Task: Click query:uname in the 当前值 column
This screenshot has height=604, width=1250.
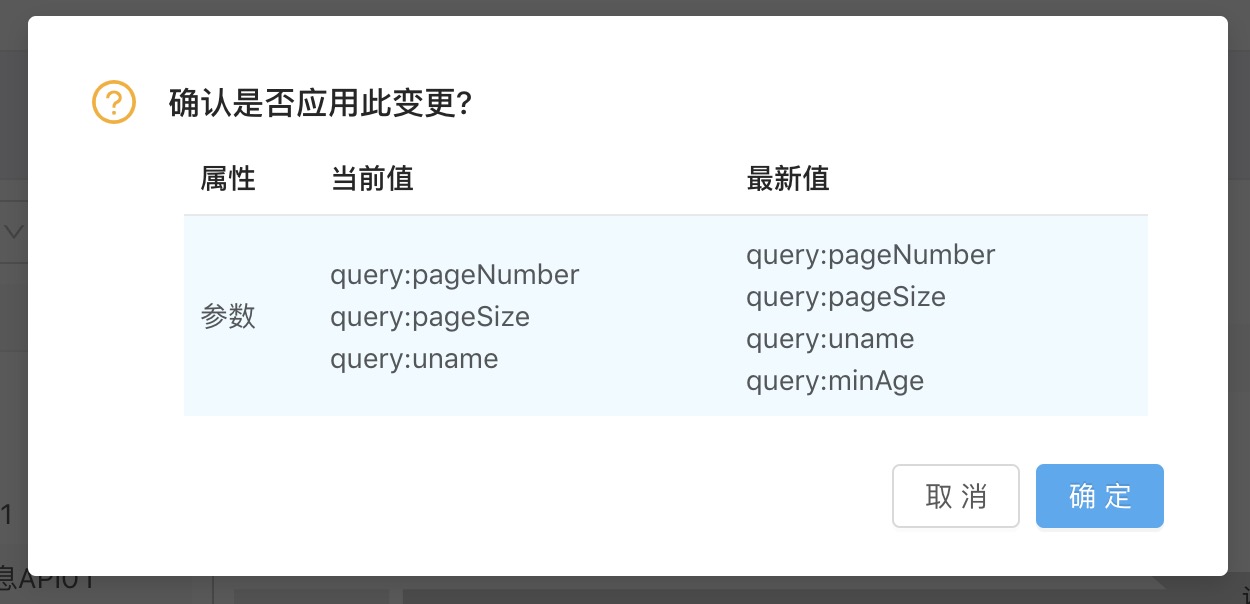Action: click(x=414, y=359)
